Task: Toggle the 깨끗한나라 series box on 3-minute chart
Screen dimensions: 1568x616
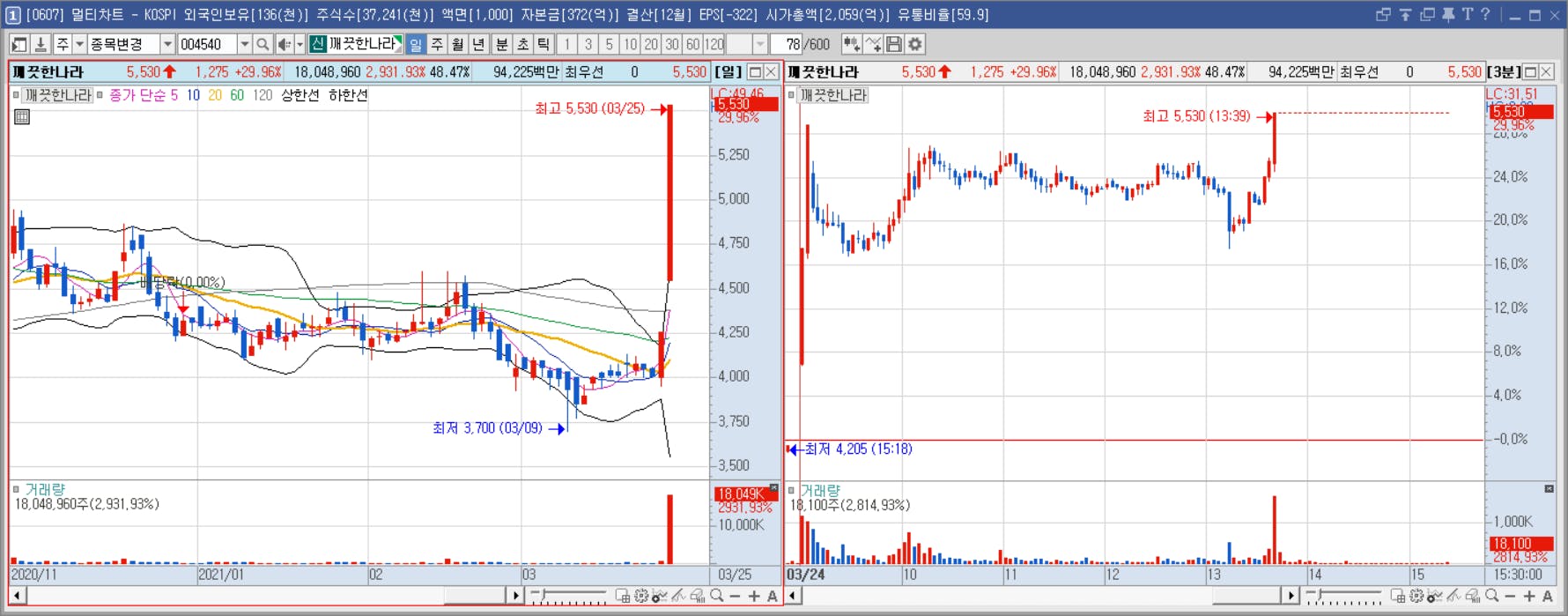Action: coord(791,95)
